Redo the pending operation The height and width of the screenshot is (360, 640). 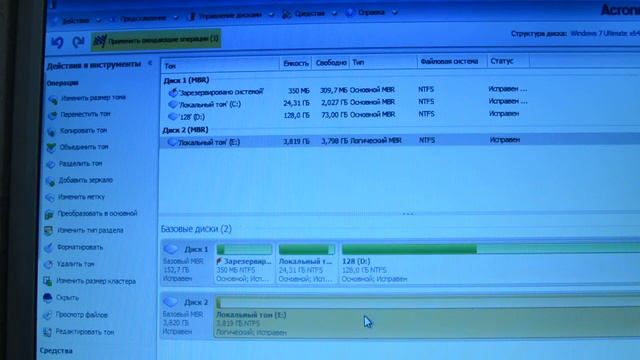78,41
